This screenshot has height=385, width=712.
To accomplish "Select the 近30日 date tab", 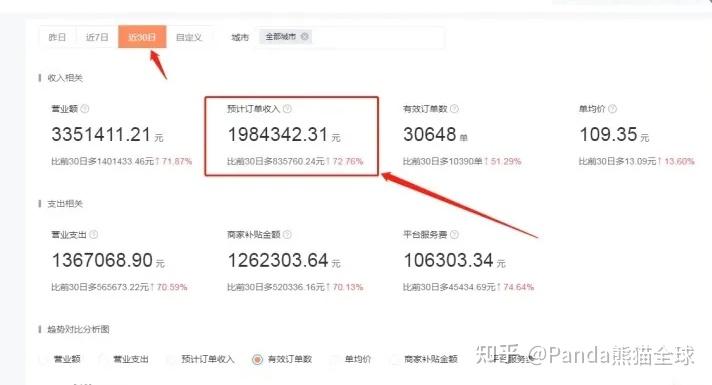I will pyautogui.click(x=142, y=37).
